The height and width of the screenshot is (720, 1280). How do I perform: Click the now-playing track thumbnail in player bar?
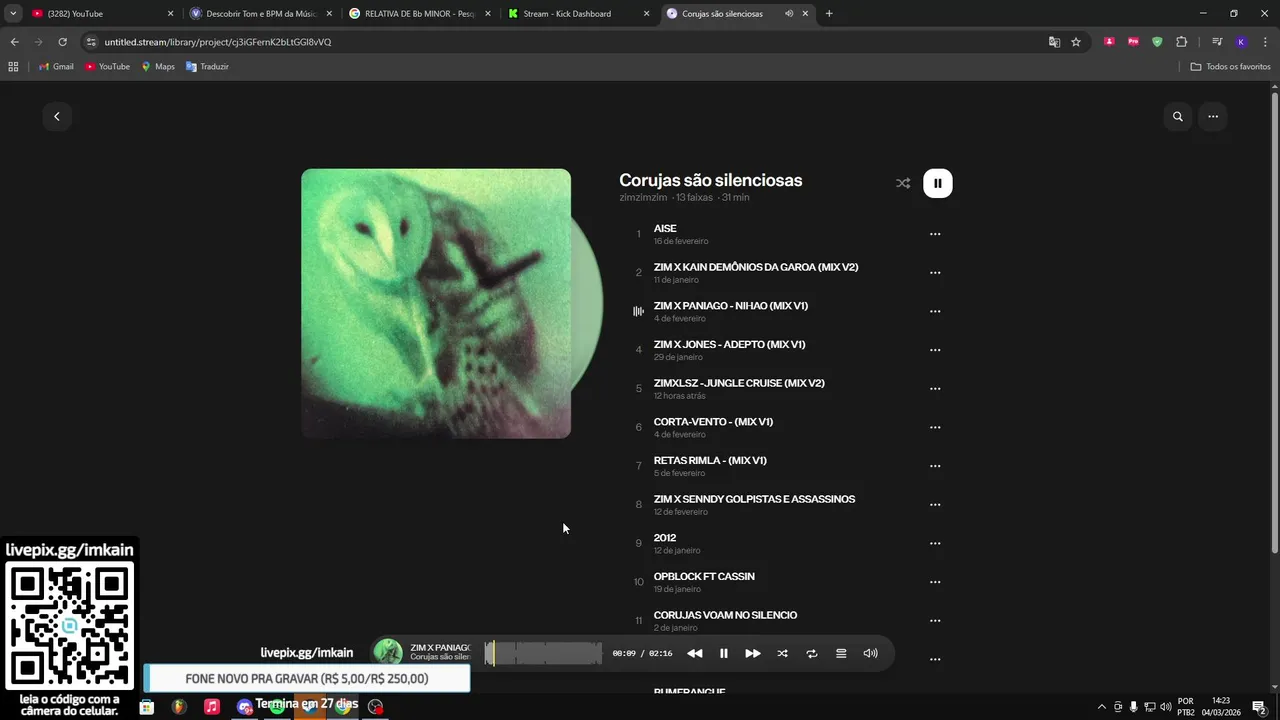(388, 653)
